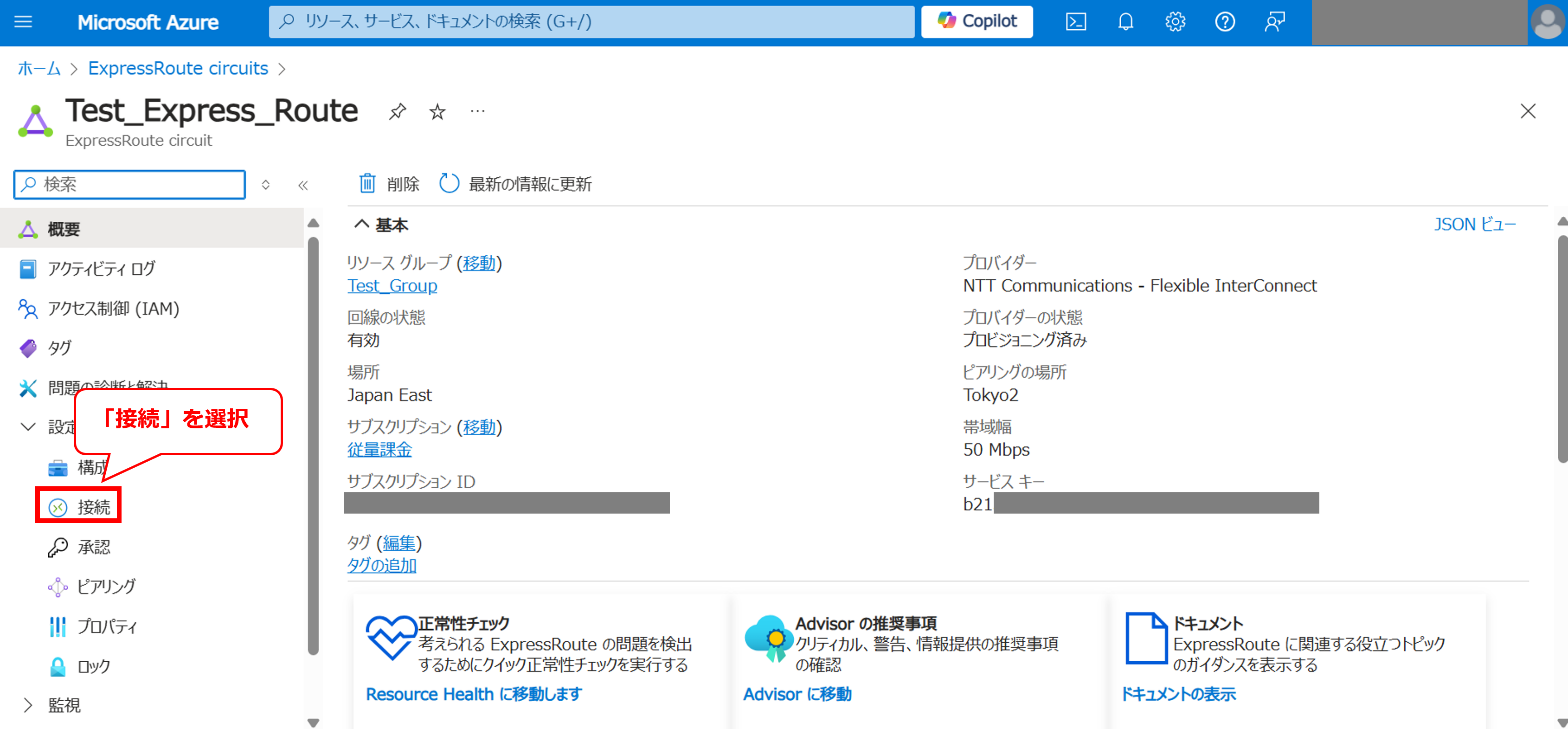Image resolution: width=1568 pixels, height=729 pixels.
Task: Open ピアリング menu item
Action: pyautogui.click(x=106, y=586)
